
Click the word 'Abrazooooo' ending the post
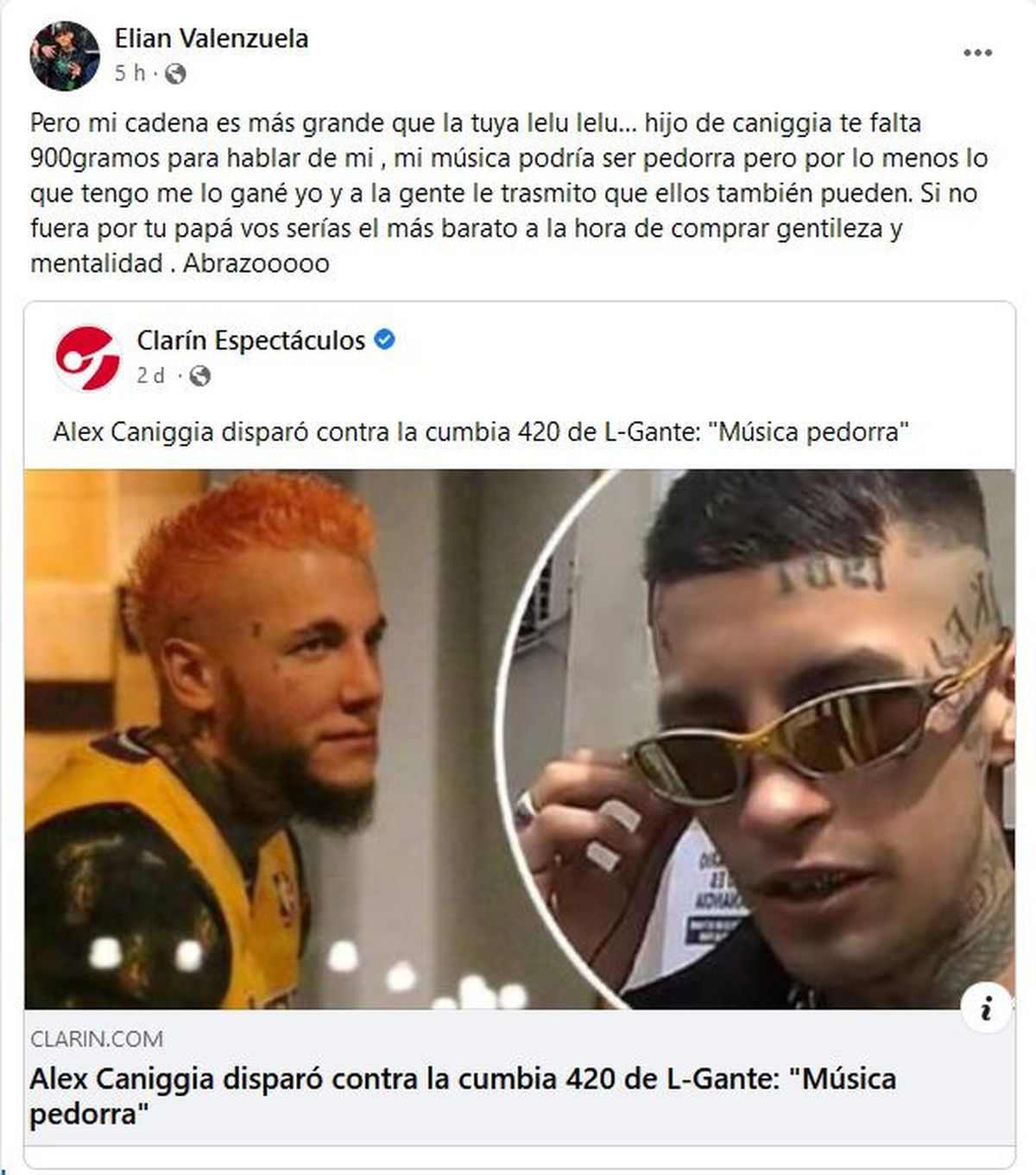point(256,262)
